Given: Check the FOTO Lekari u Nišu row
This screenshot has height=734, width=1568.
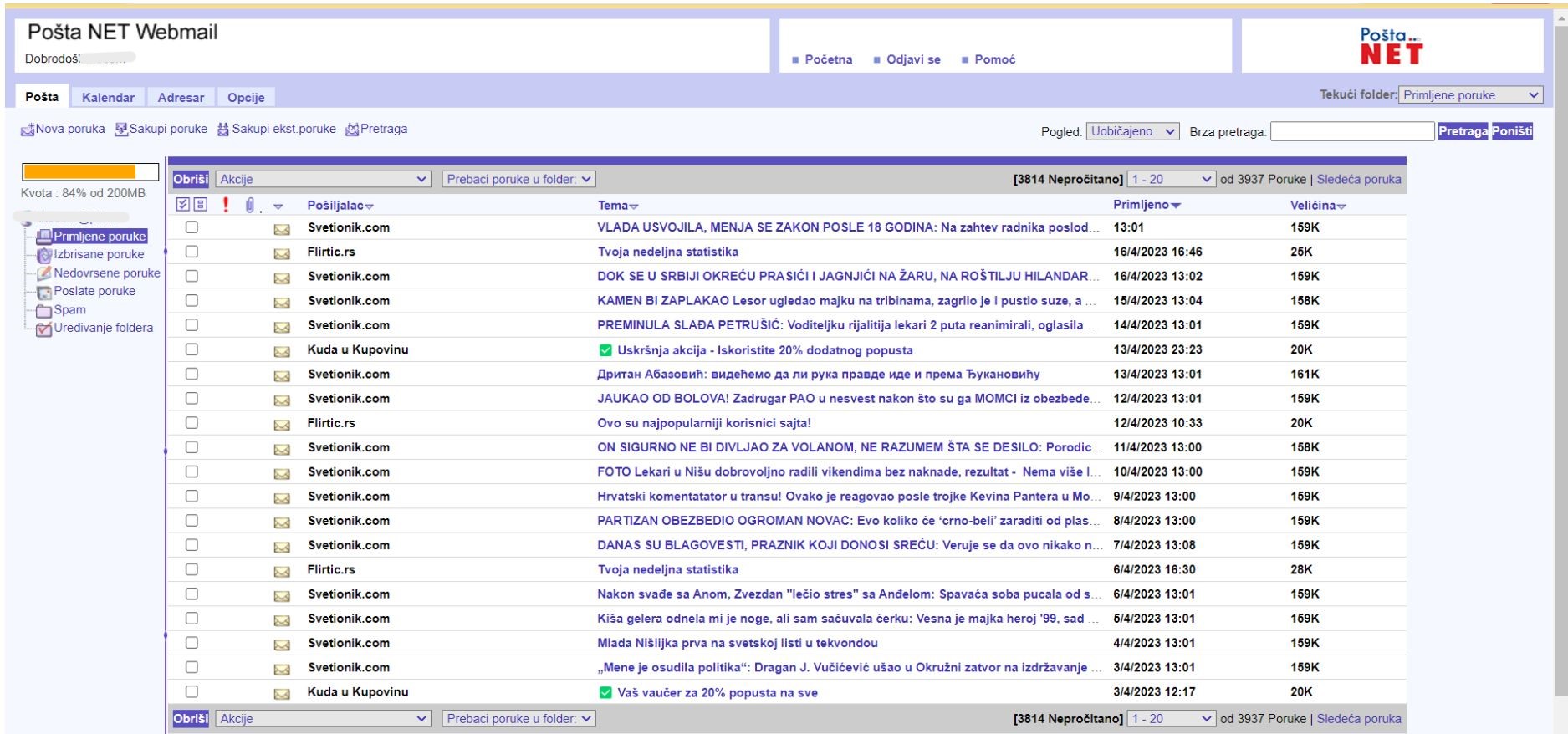Looking at the screenshot, I should tap(192, 471).
